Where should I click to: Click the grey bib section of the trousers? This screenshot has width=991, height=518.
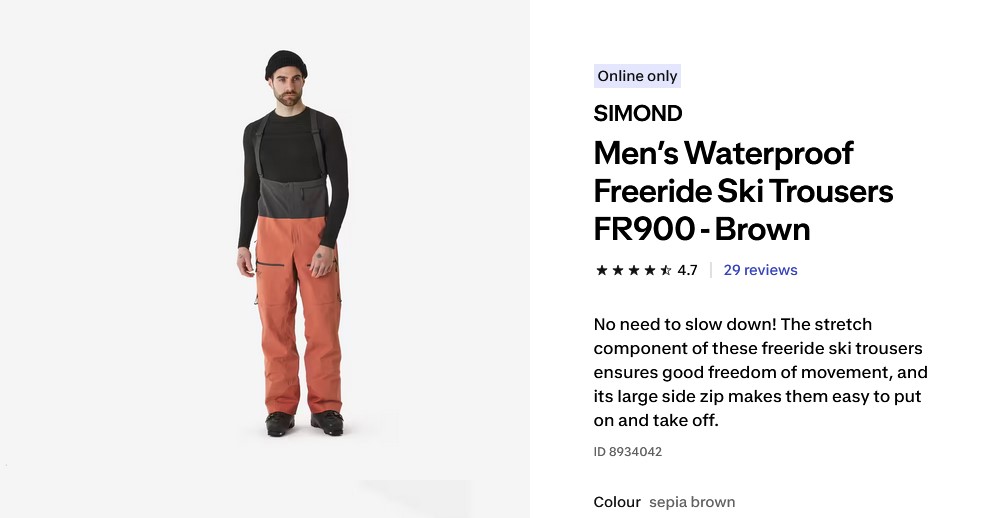pyautogui.click(x=293, y=198)
